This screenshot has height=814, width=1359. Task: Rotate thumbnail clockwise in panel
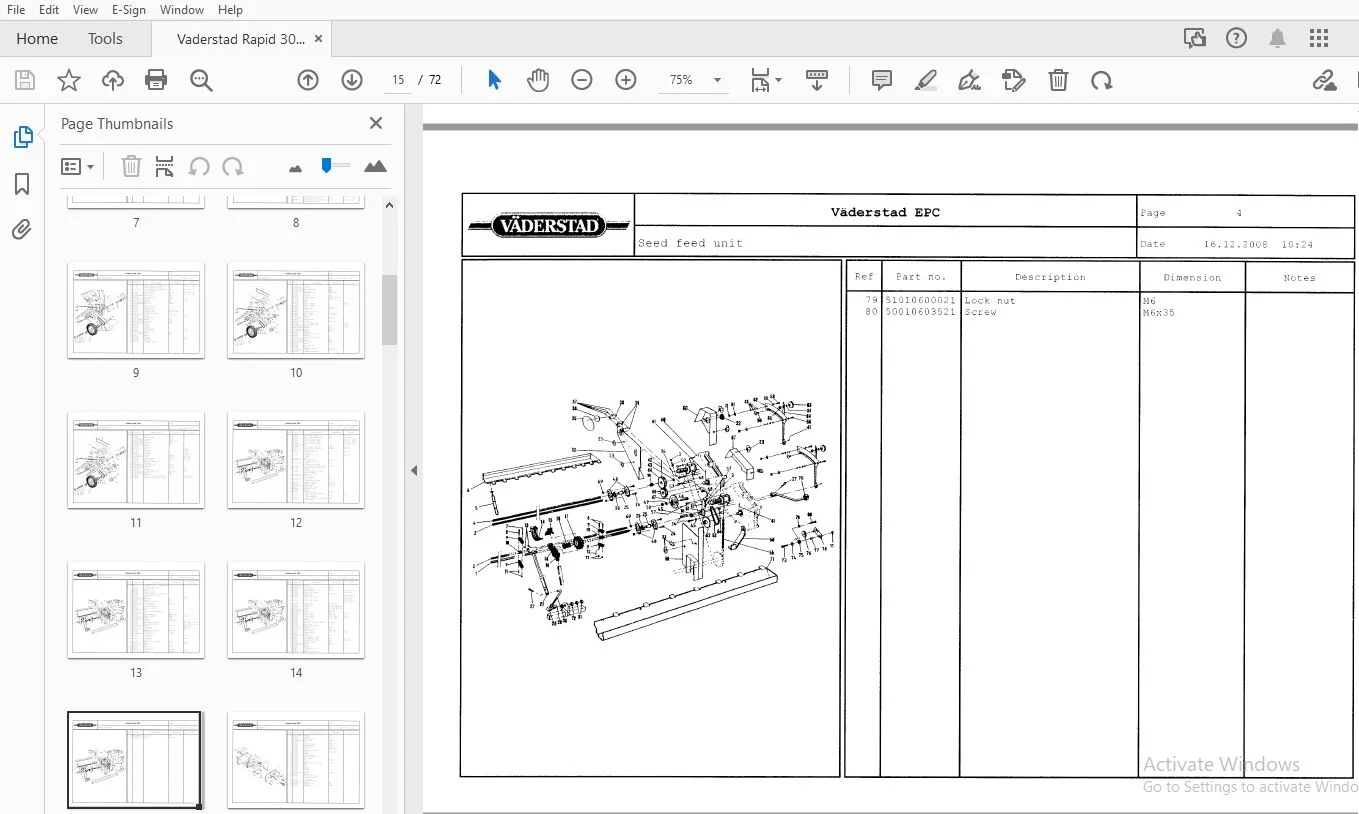point(233,167)
